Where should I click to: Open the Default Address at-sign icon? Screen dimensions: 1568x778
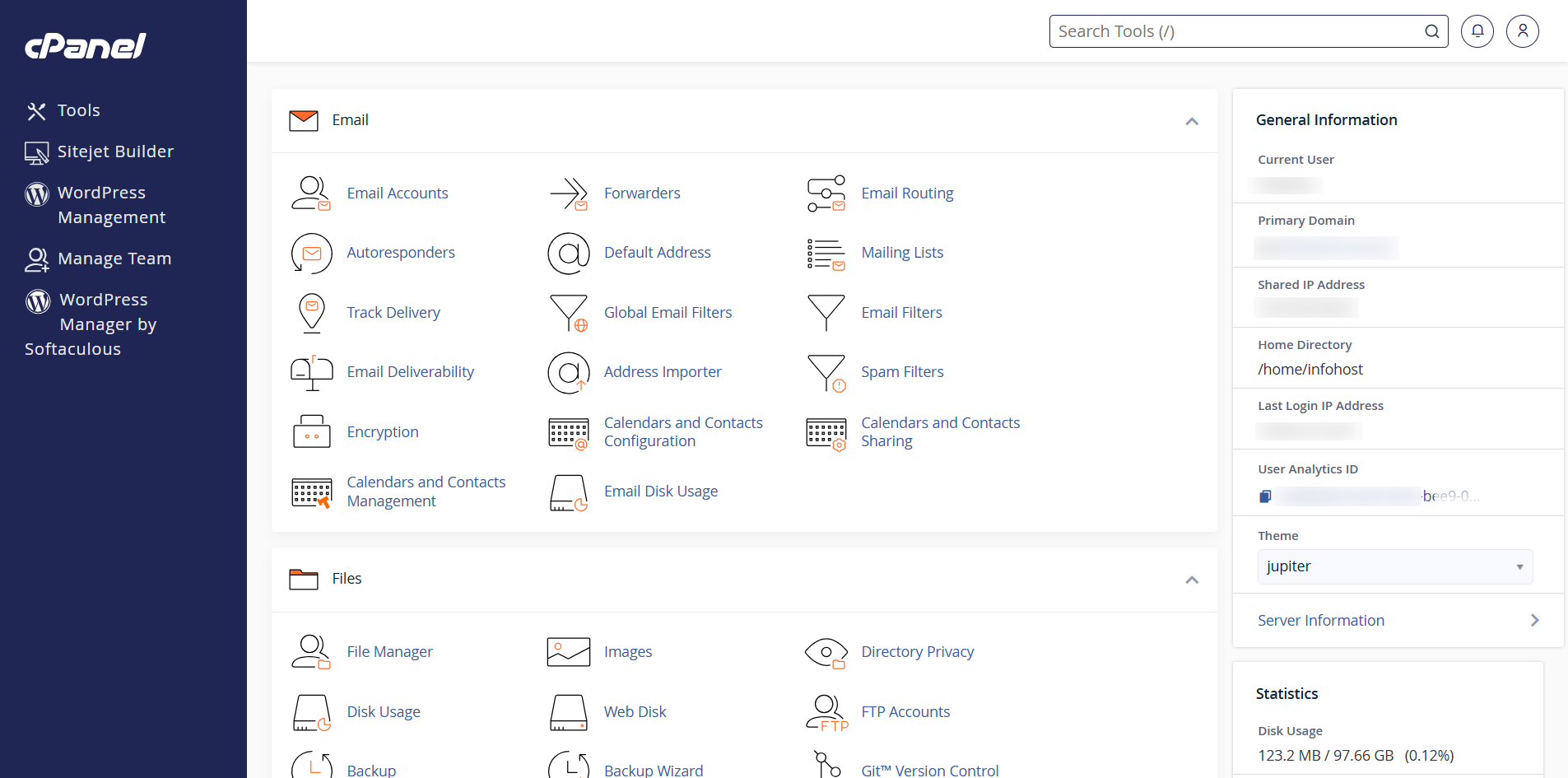569,253
